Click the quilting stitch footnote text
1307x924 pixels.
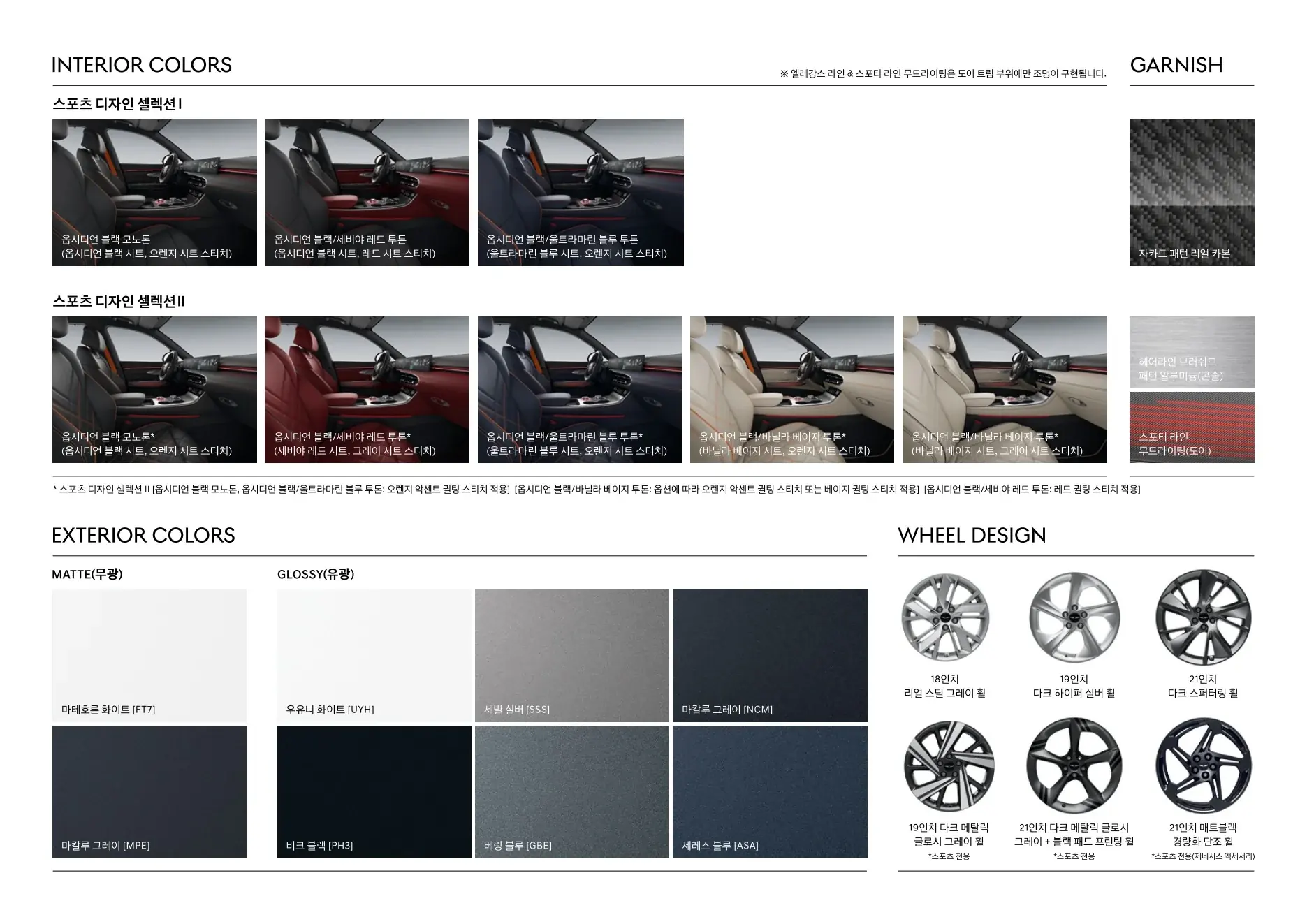(597, 490)
